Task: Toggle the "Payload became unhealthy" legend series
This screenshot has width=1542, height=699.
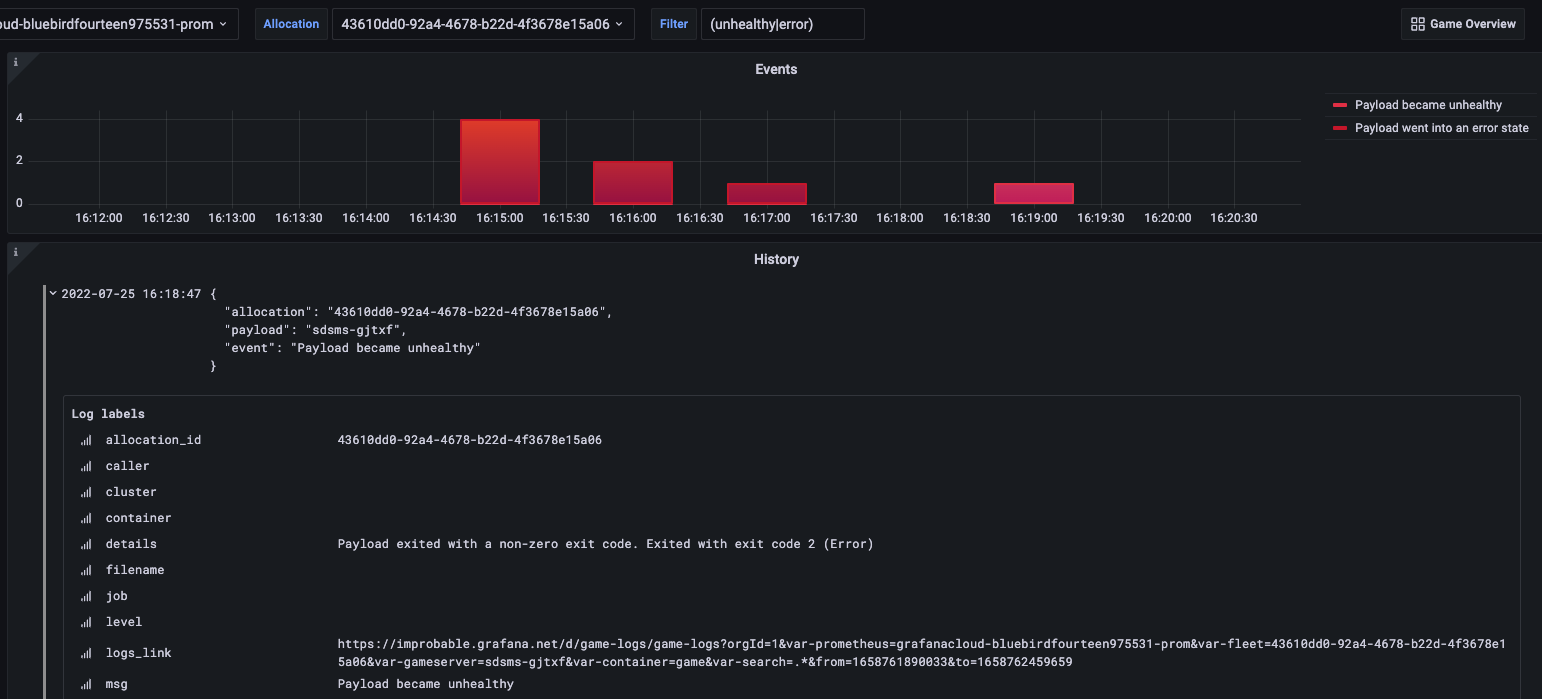Action: click(x=1428, y=105)
